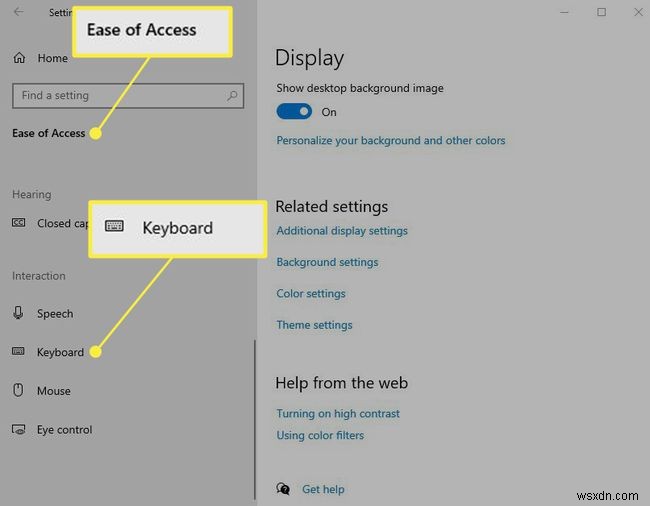
Task: Minimize the Settings window
Action: click(564, 12)
